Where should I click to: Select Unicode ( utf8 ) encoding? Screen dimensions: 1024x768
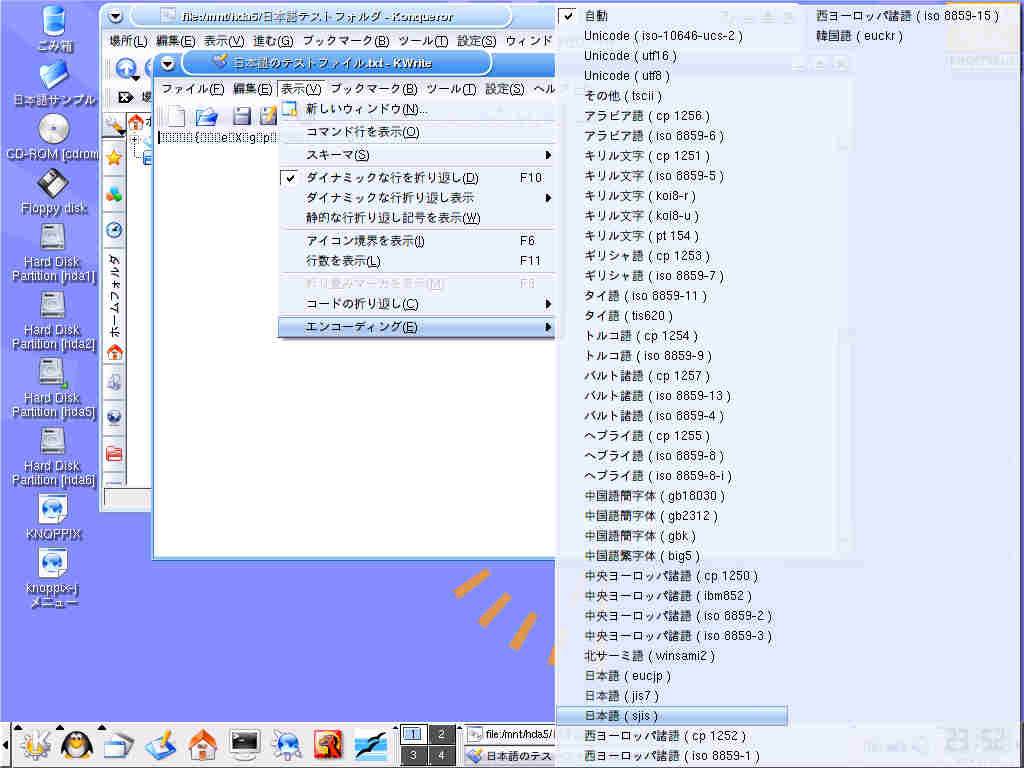pos(672,76)
